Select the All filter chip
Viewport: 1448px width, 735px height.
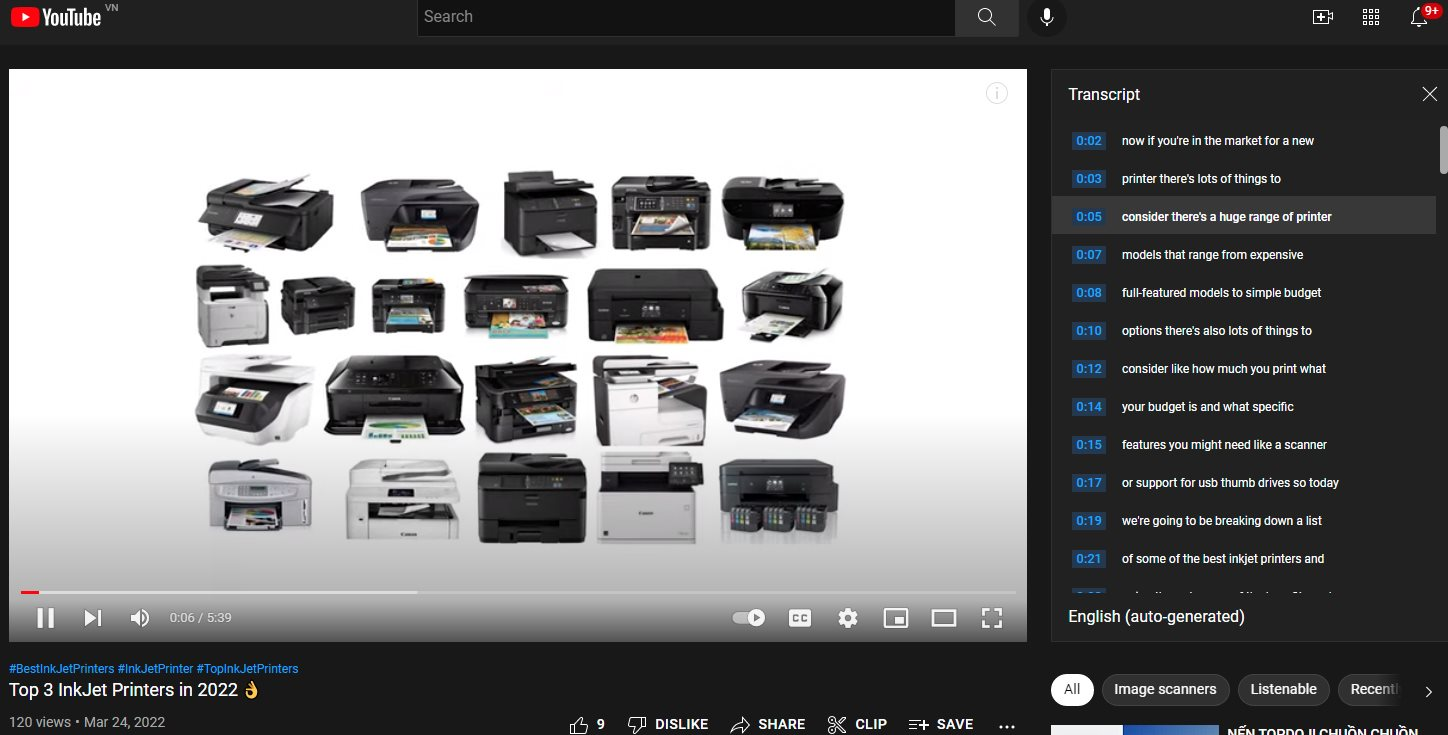coord(1072,689)
